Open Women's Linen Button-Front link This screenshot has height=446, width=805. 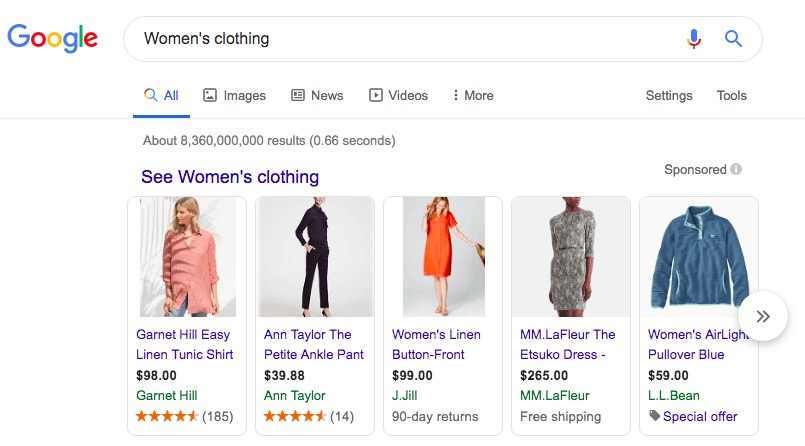coord(436,344)
